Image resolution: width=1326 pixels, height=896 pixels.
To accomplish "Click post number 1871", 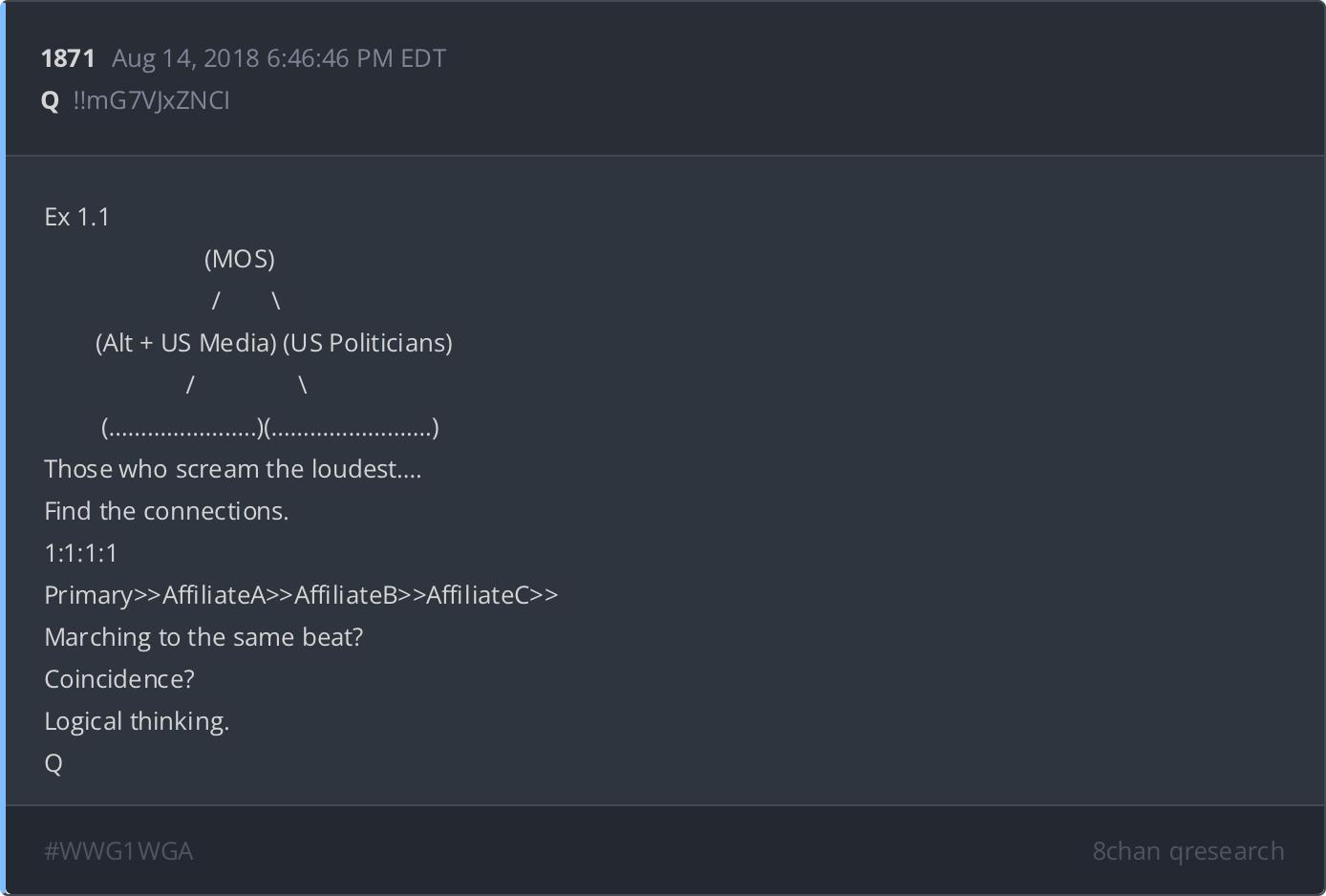I will pyautogui.click(x=68, y=58).
